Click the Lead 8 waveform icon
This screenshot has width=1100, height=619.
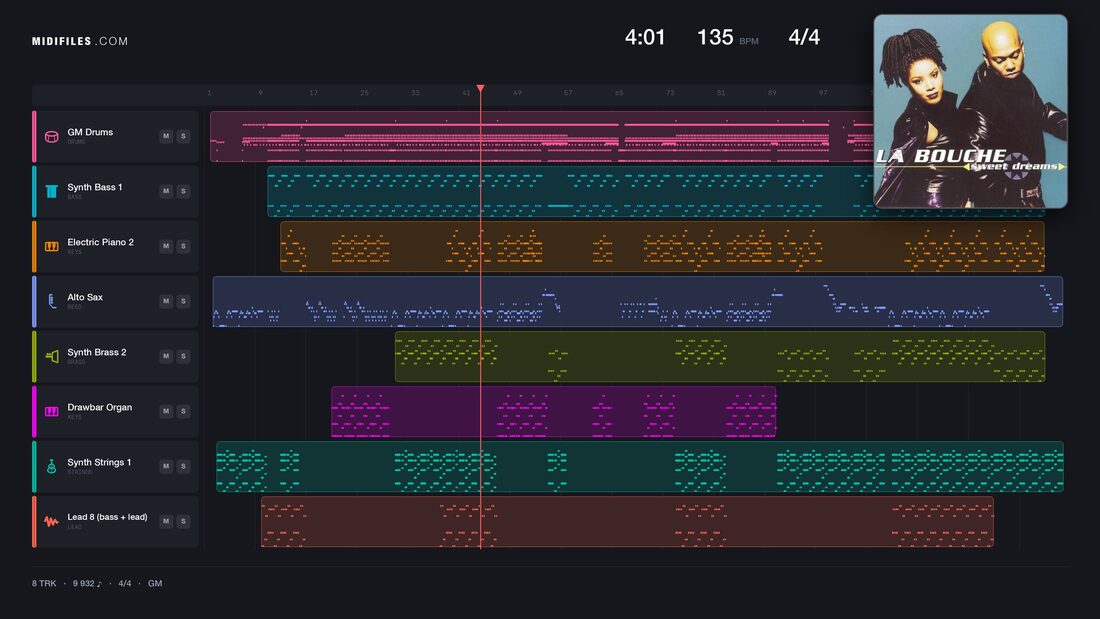tap(51, 521)
